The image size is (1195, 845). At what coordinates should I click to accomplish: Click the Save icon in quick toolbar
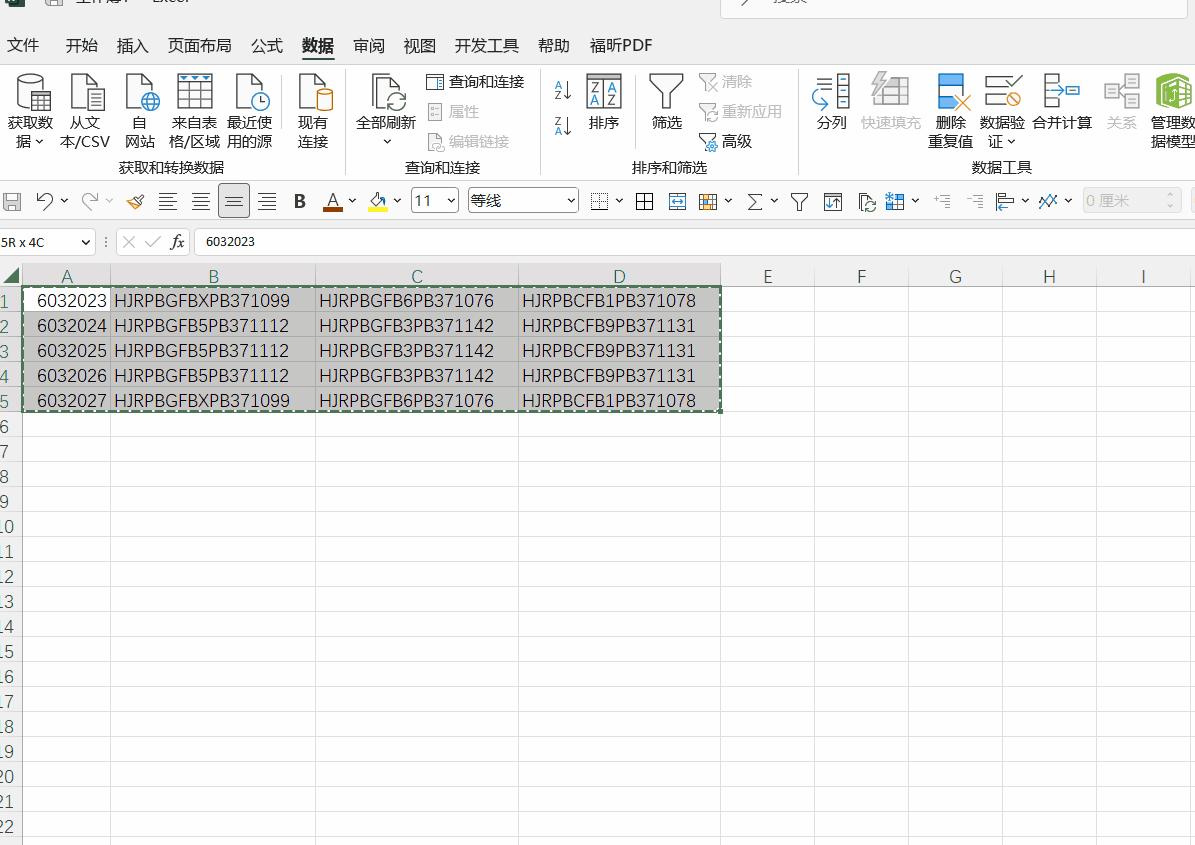pos(12,202)
